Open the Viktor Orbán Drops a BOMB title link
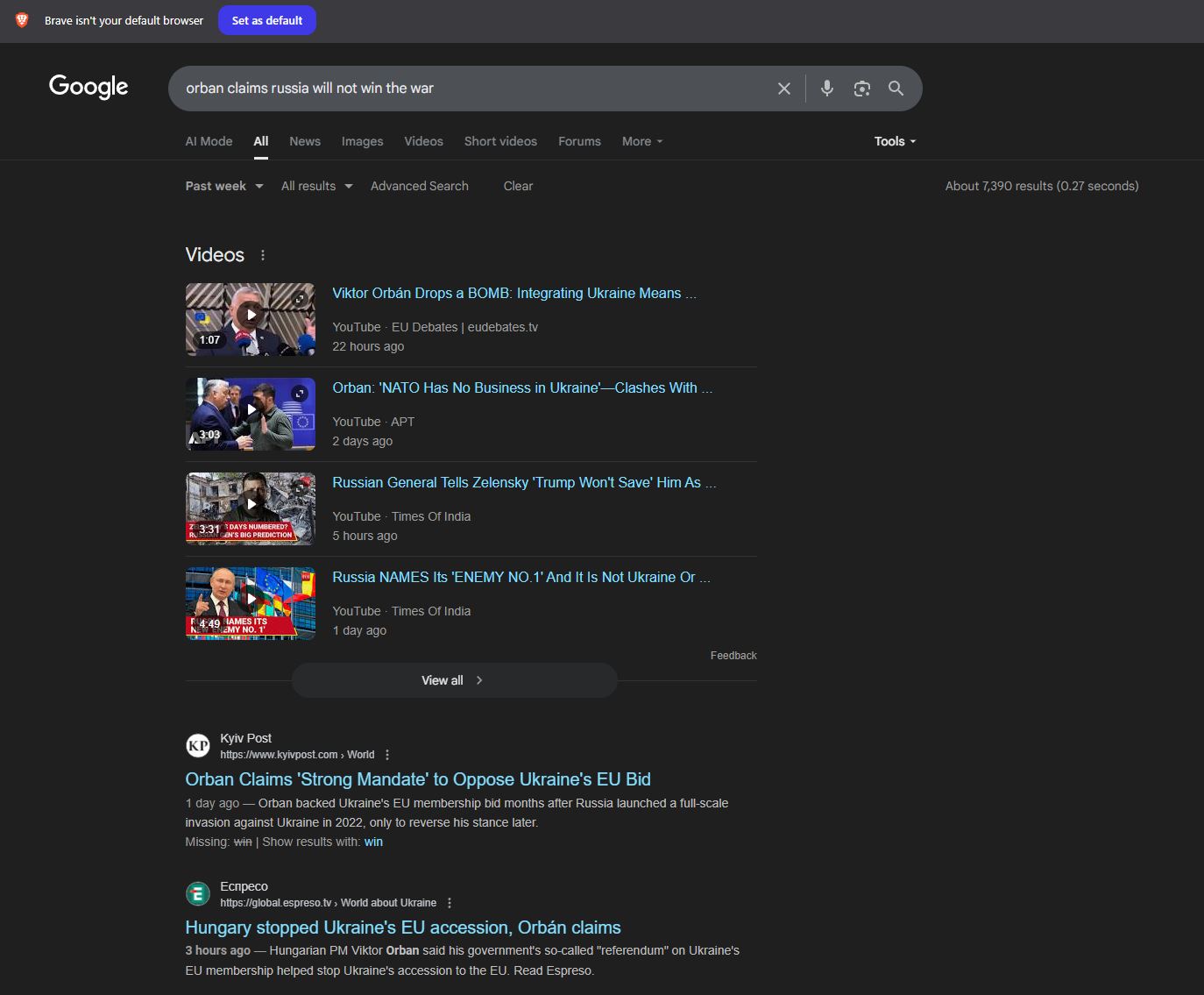 (514, 294)
